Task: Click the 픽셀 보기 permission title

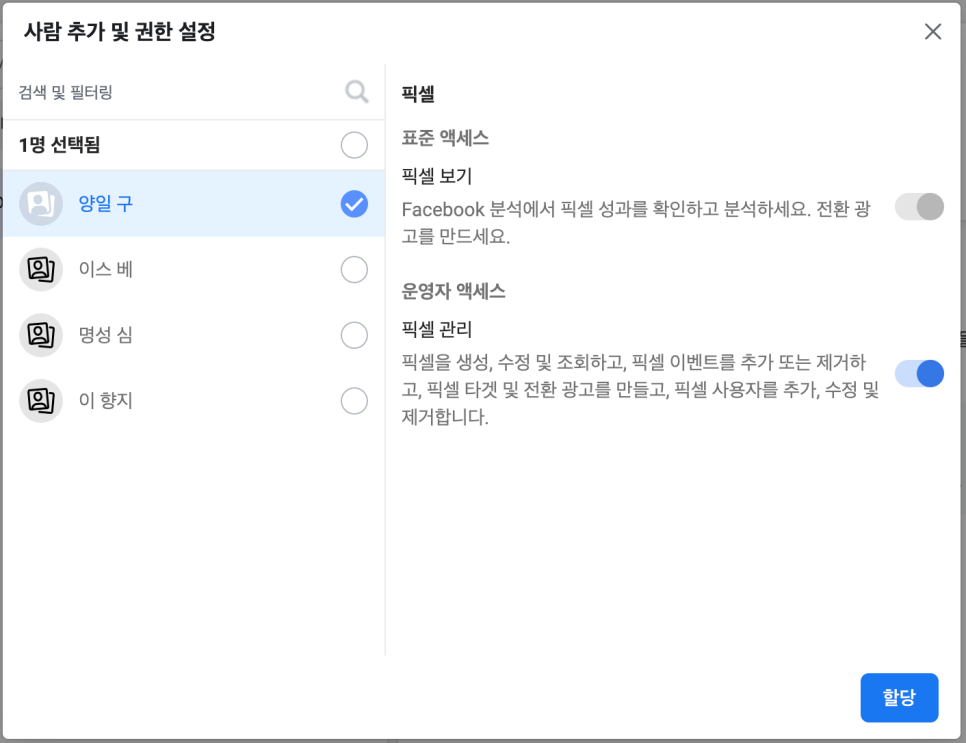Action: (x=437, y=176)
